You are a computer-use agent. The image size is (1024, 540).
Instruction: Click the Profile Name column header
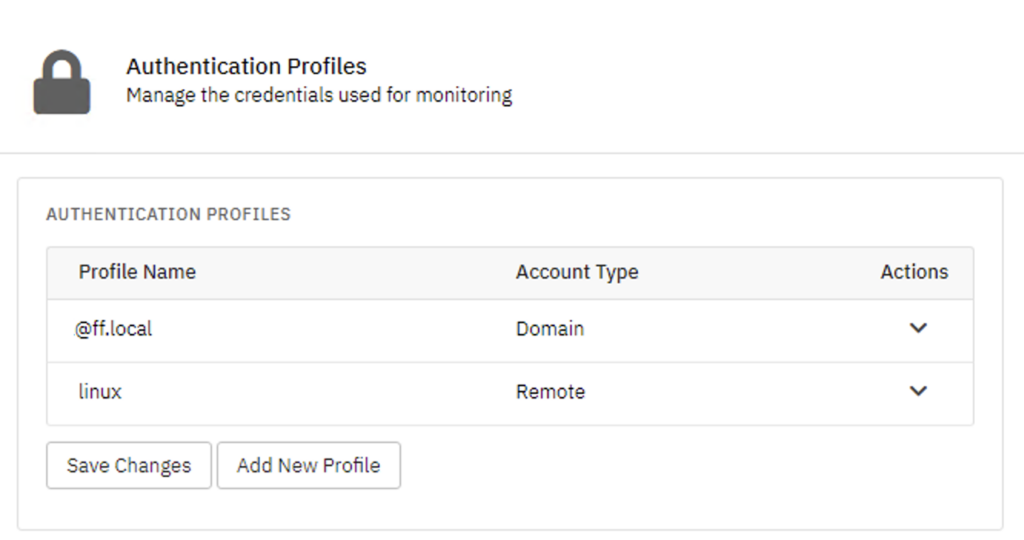point(137,272)
